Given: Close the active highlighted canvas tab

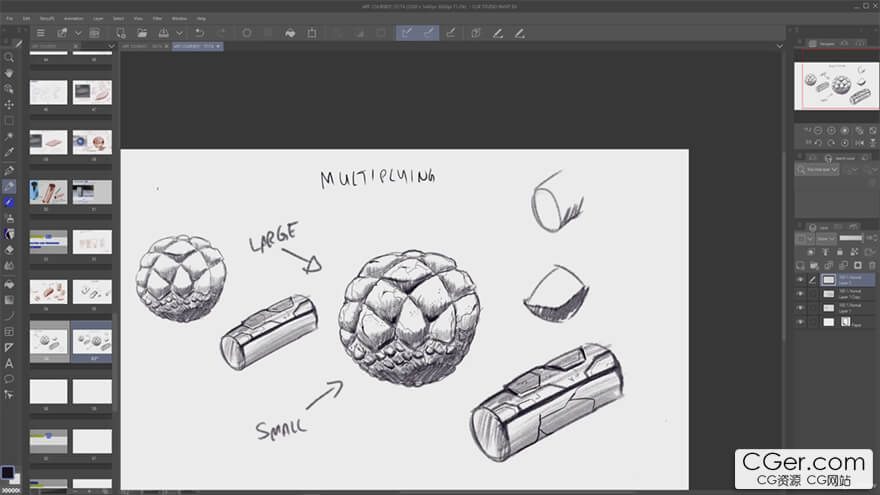Looking at the screenshot, I should 218,46.
